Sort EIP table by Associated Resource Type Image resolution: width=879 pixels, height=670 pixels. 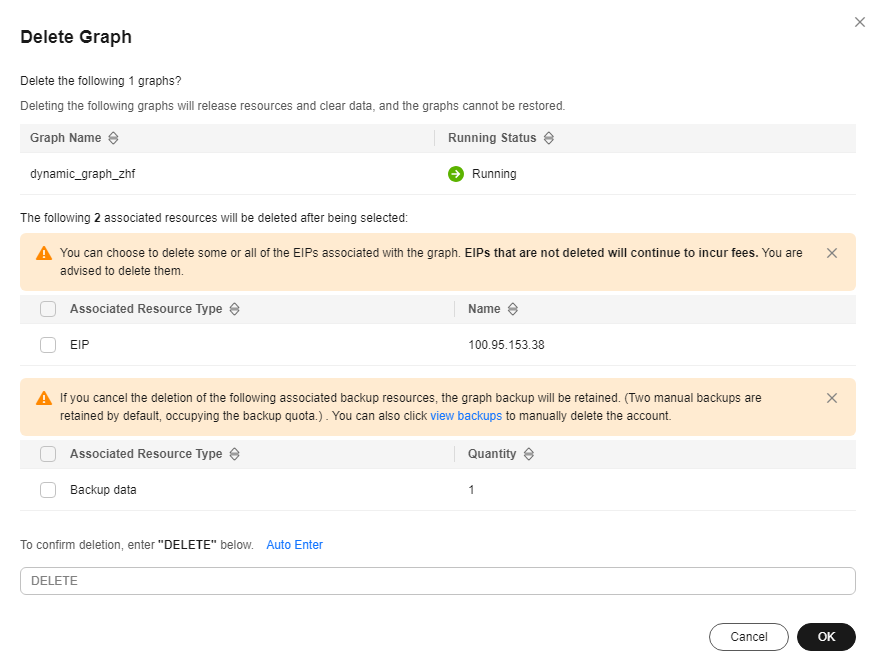point(234,309)
